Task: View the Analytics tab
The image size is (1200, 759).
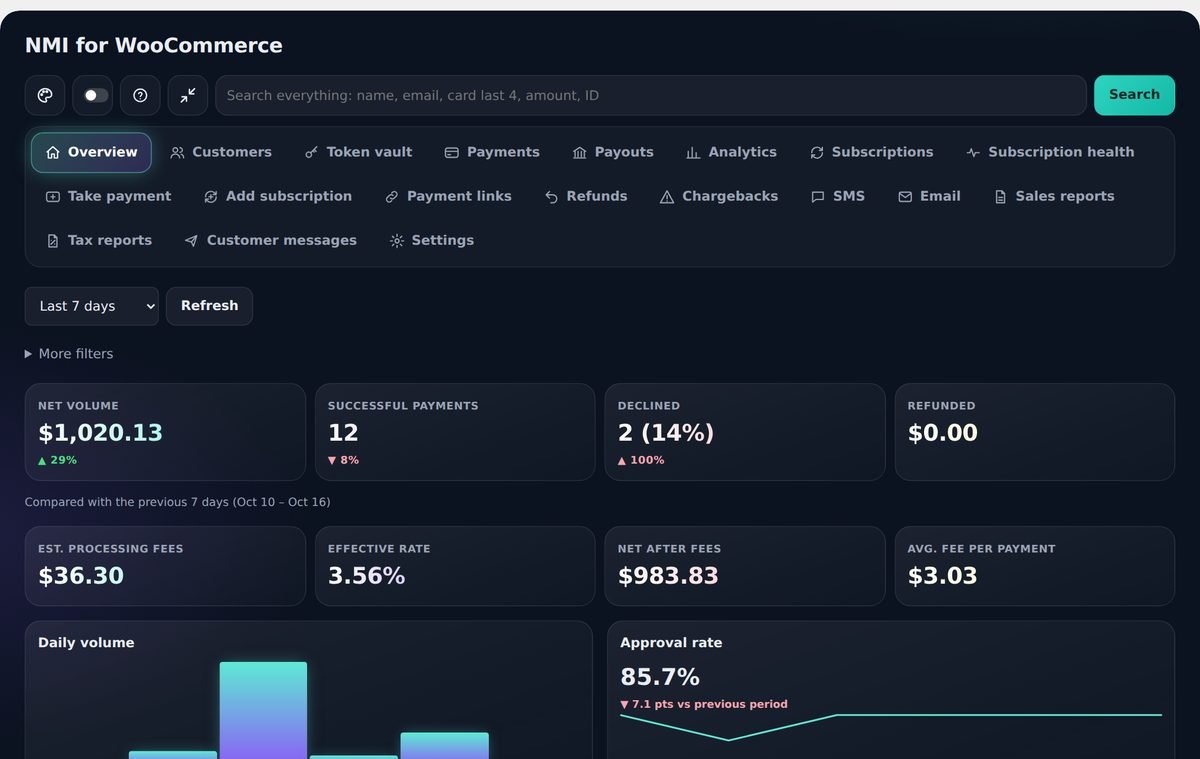Action: [731, 153]
